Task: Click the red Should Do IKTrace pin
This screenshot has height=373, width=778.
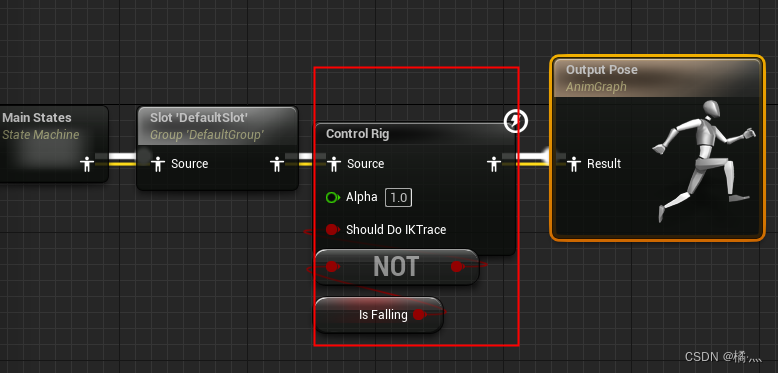Action: [332, 230]
